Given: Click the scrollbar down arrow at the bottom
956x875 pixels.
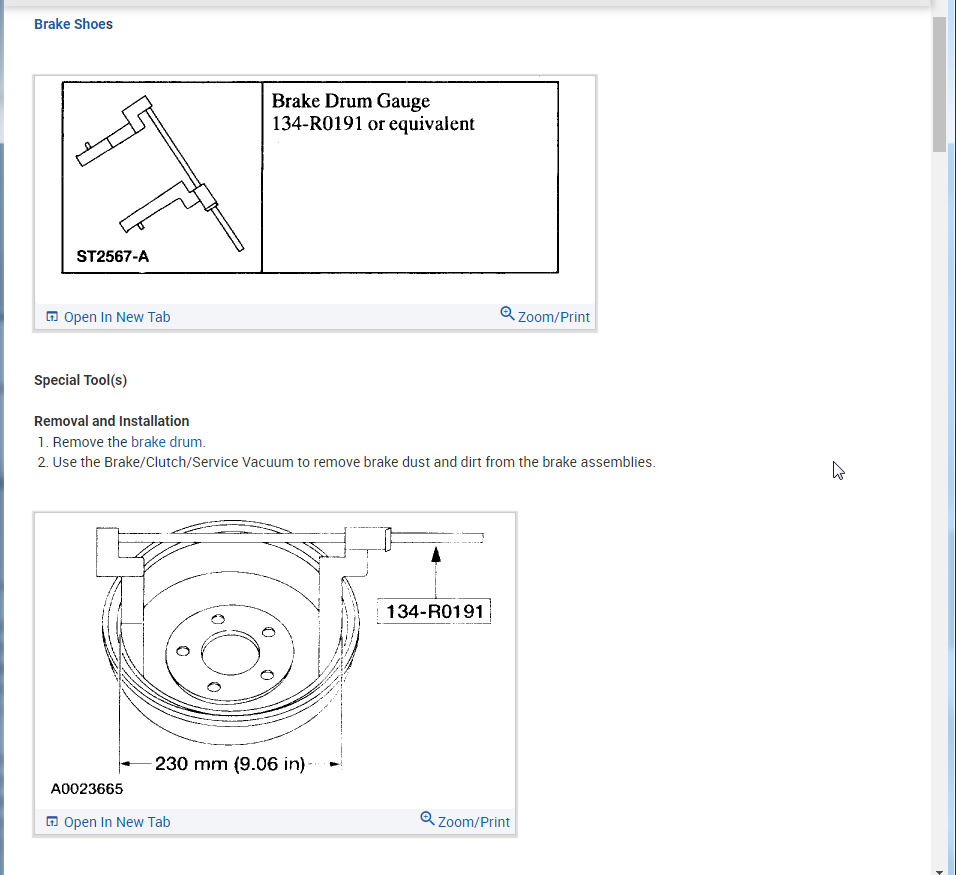Looking at the screenshot, I should pyautogui.click(x=939, y=871).
